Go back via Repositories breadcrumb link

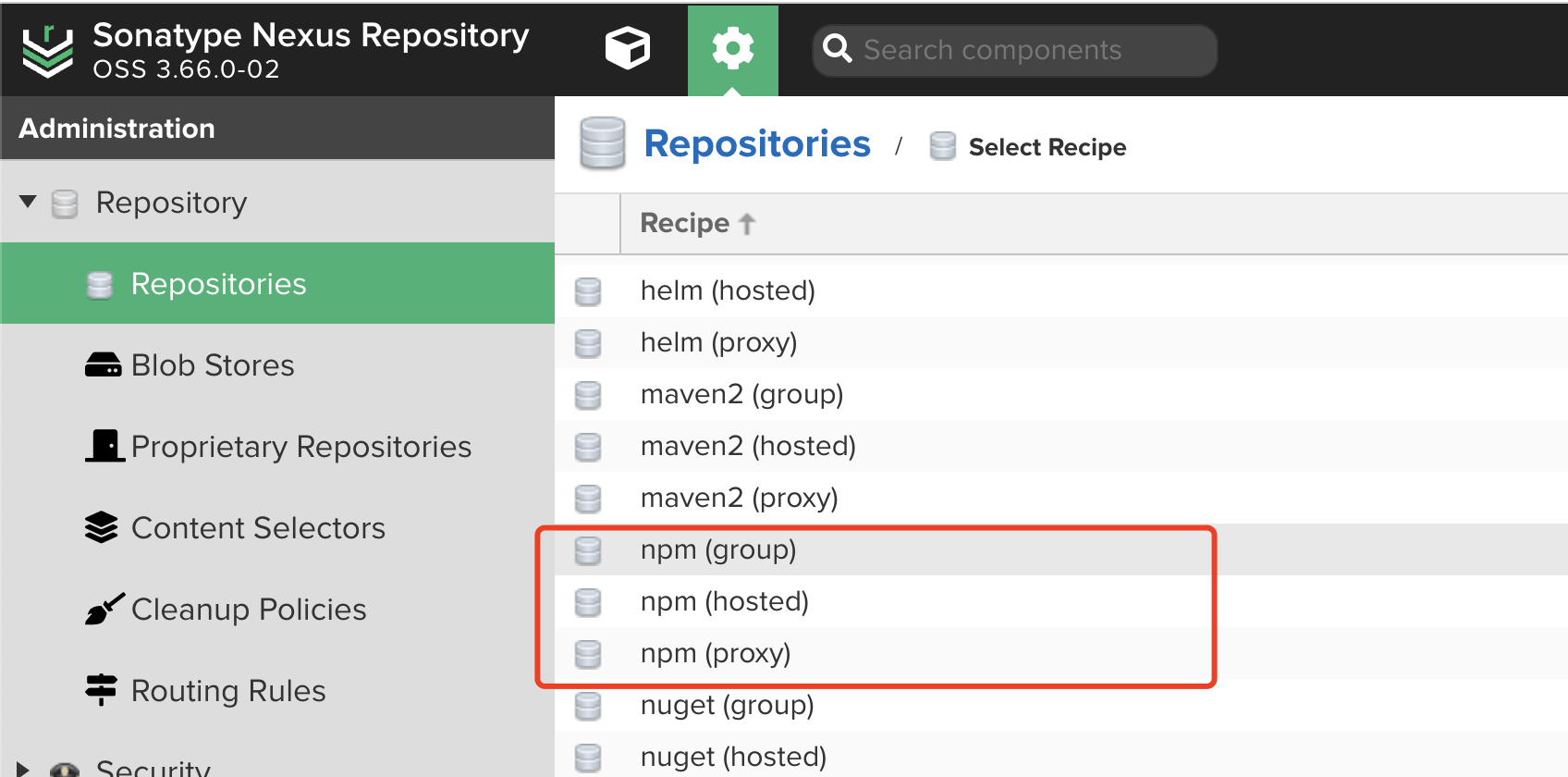tap(757, 144)
